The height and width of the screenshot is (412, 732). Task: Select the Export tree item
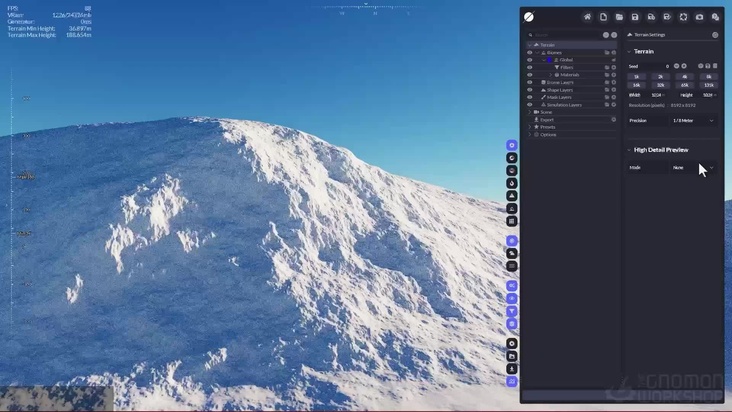click(x=547, y=120)
